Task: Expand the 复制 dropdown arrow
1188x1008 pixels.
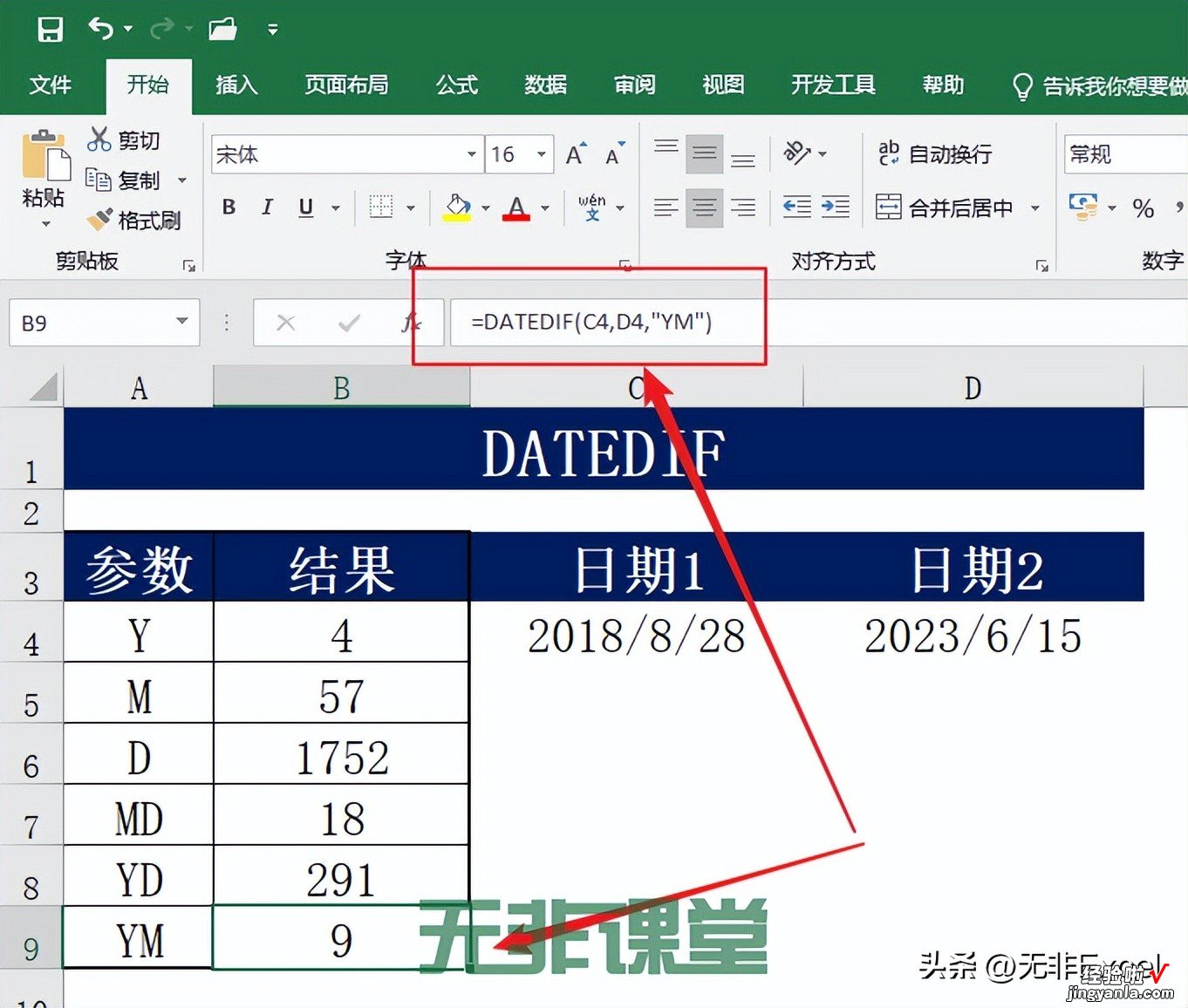Action: [x=182, y=180]
